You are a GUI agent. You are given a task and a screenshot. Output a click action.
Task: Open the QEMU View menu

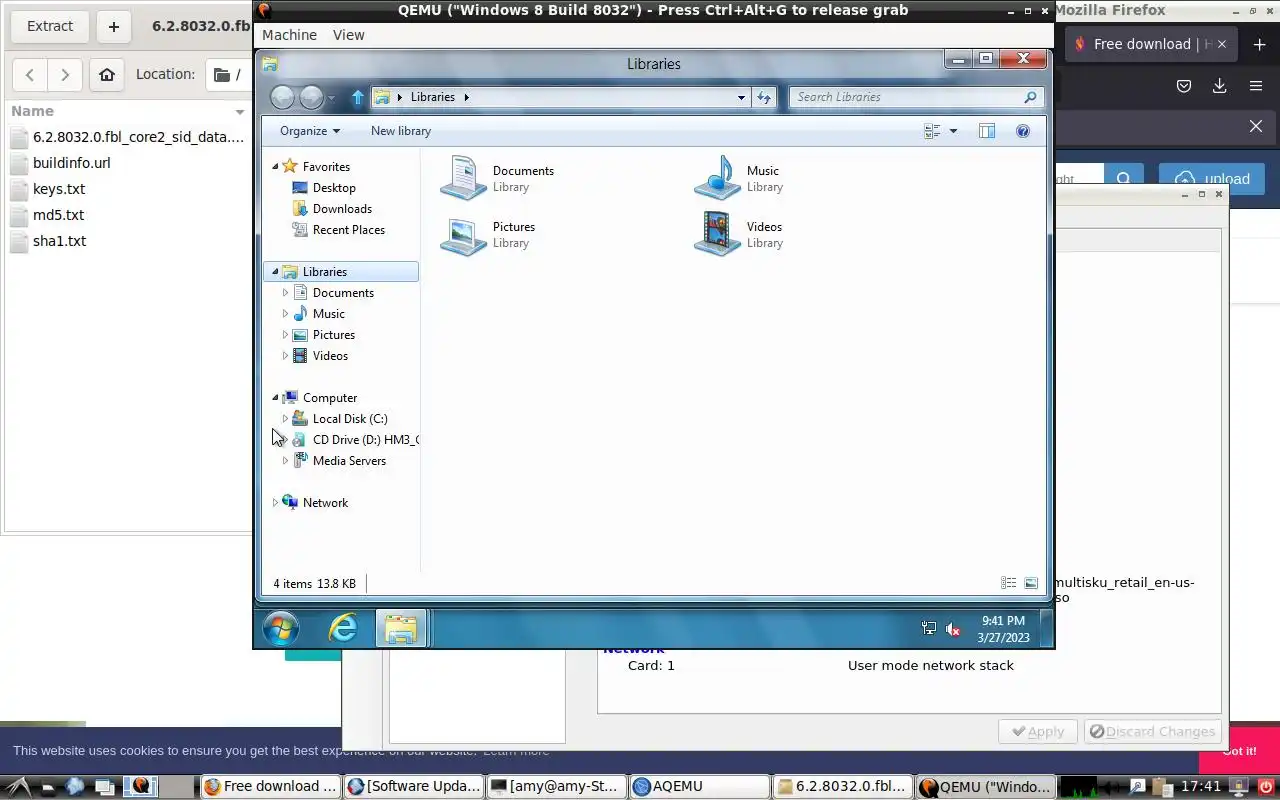pyautogui.click(x=348, y=35)
